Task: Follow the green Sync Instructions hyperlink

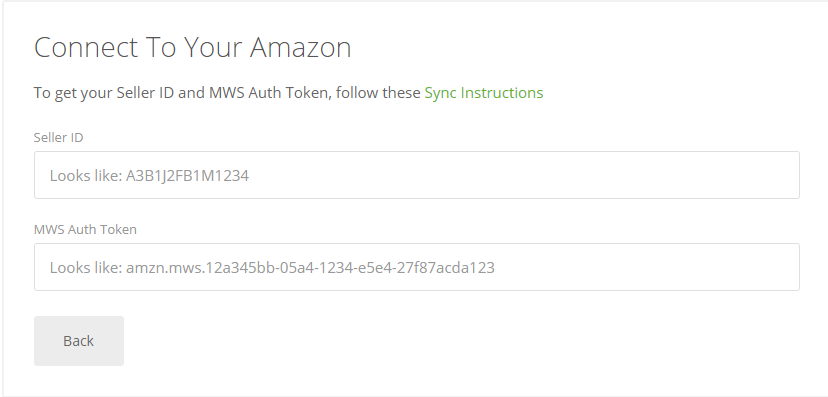Action: point(484,93)
